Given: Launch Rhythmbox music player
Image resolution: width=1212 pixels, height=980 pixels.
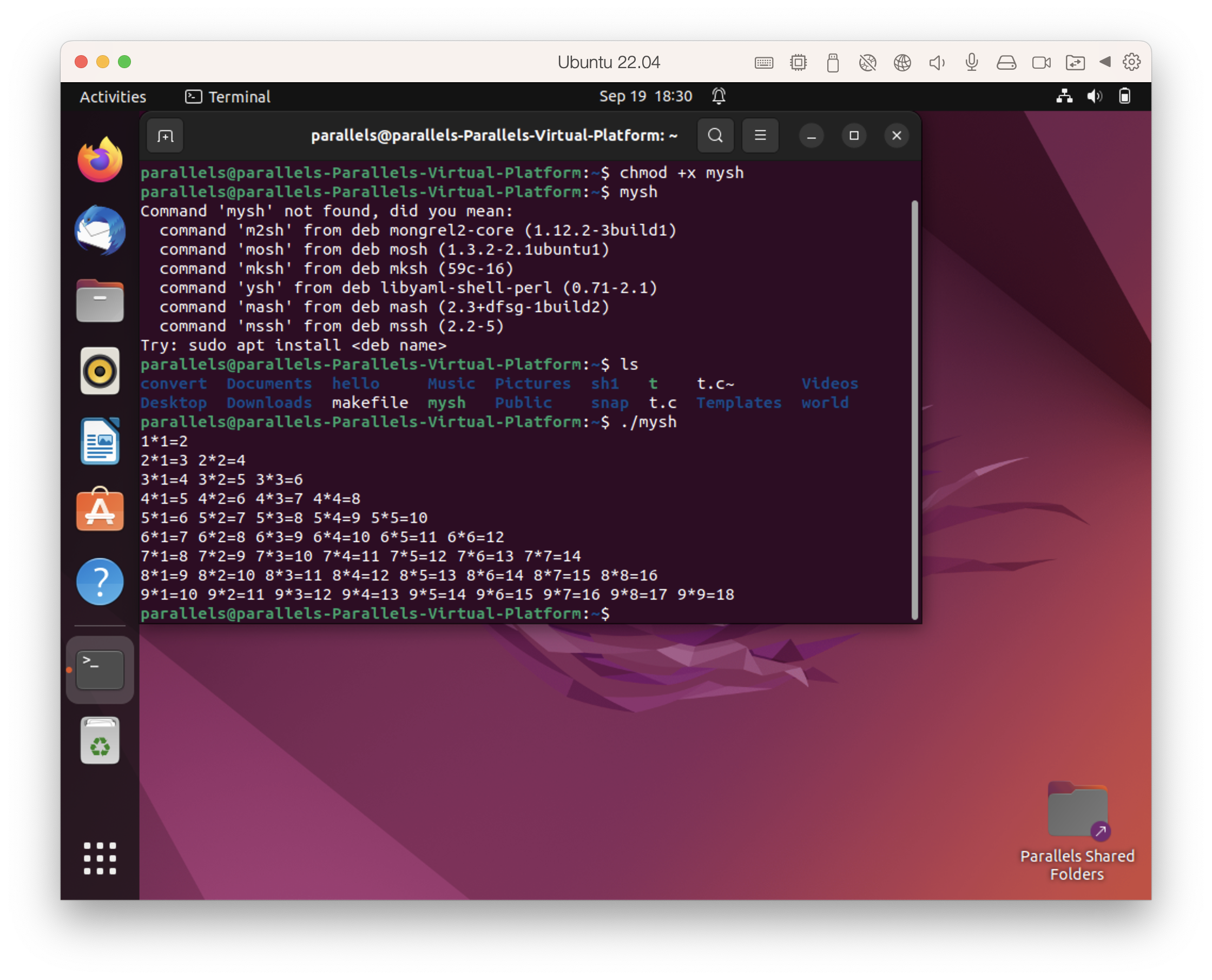Looking at the screenshot, I should click(x=100, y=371).
